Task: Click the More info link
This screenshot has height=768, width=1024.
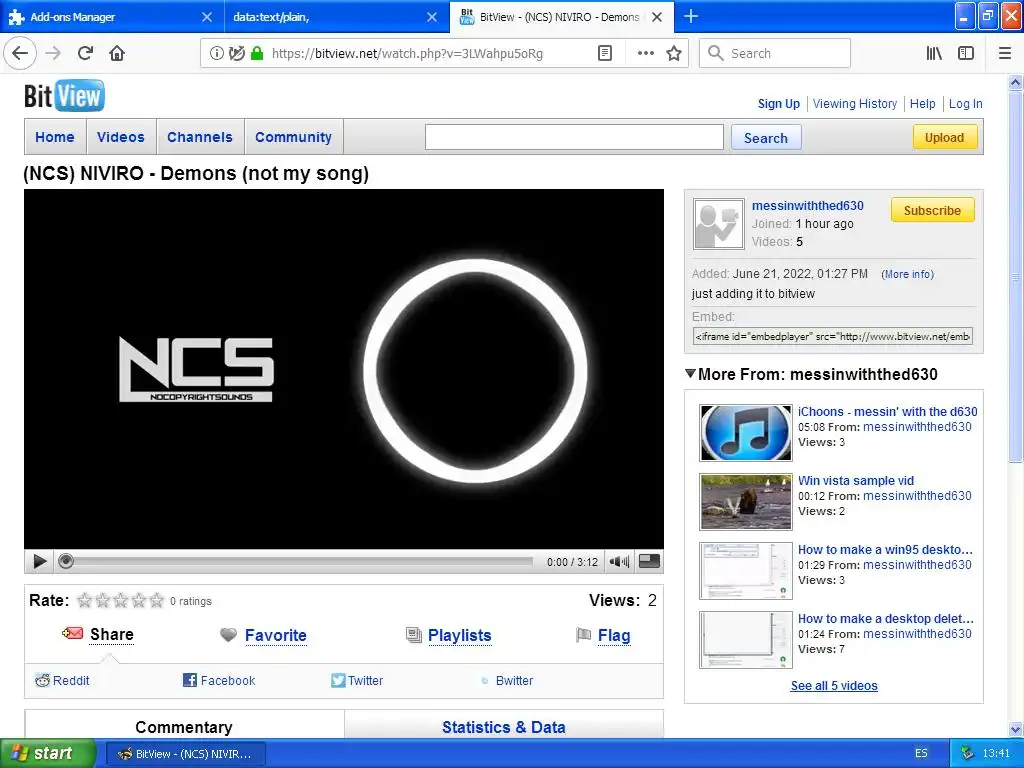Action: tap(908, 274)
